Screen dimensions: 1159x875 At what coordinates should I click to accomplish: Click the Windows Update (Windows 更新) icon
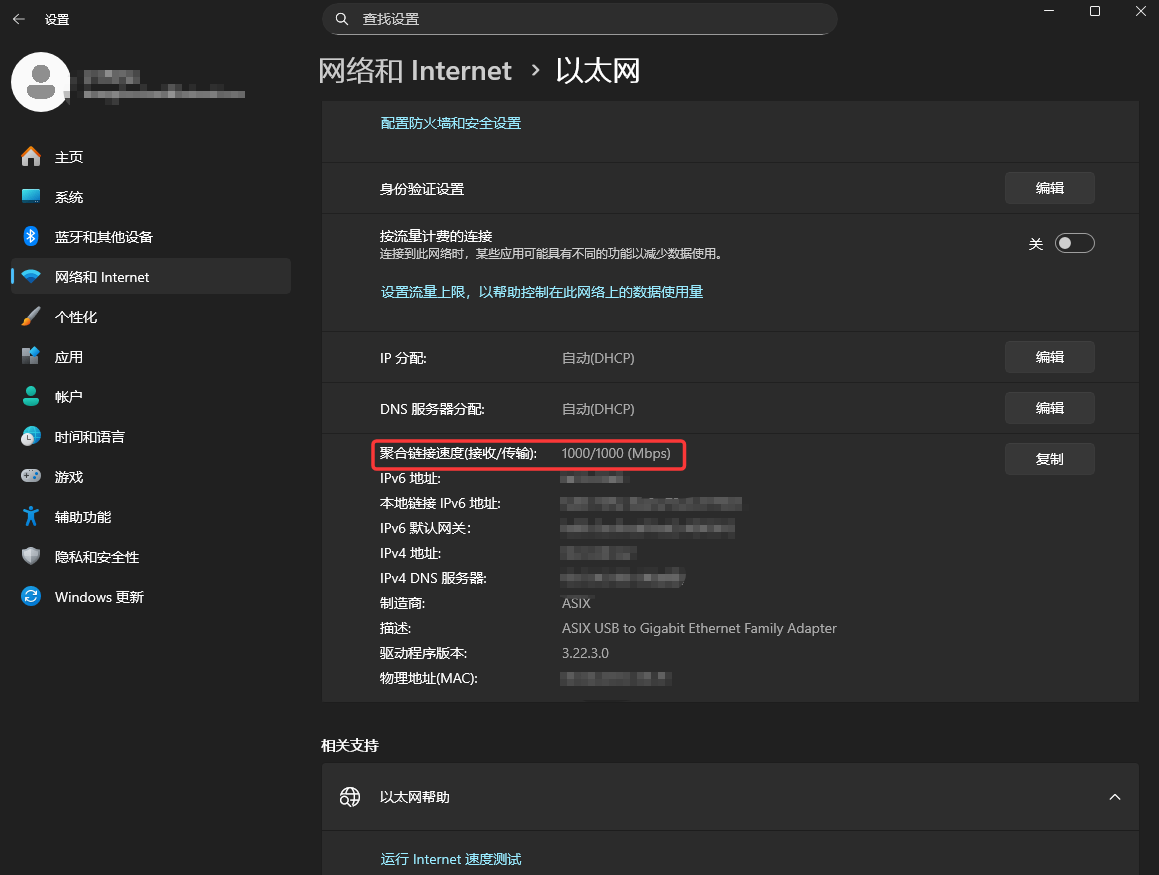[31, 597]
